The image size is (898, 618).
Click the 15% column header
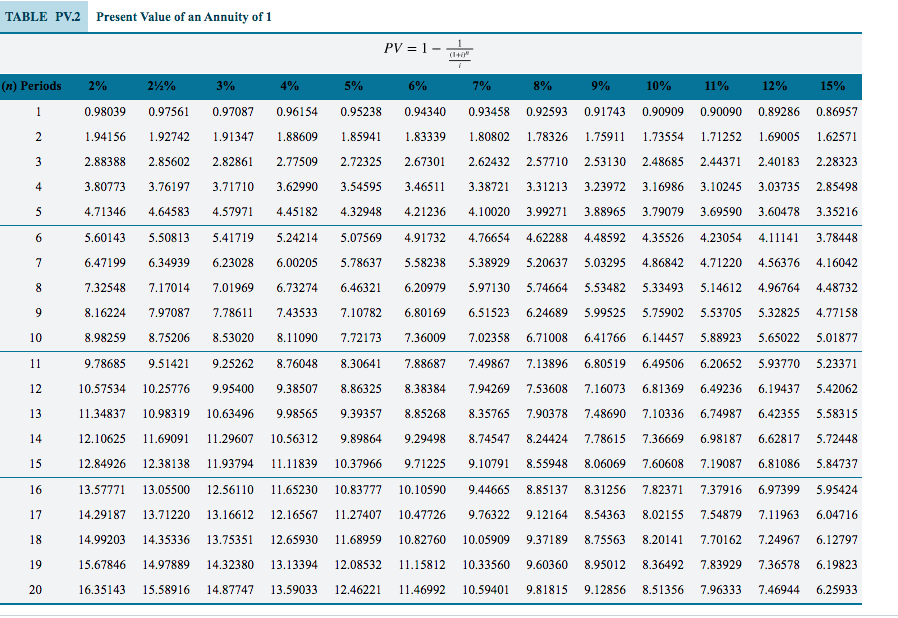(x=833, y=86)
